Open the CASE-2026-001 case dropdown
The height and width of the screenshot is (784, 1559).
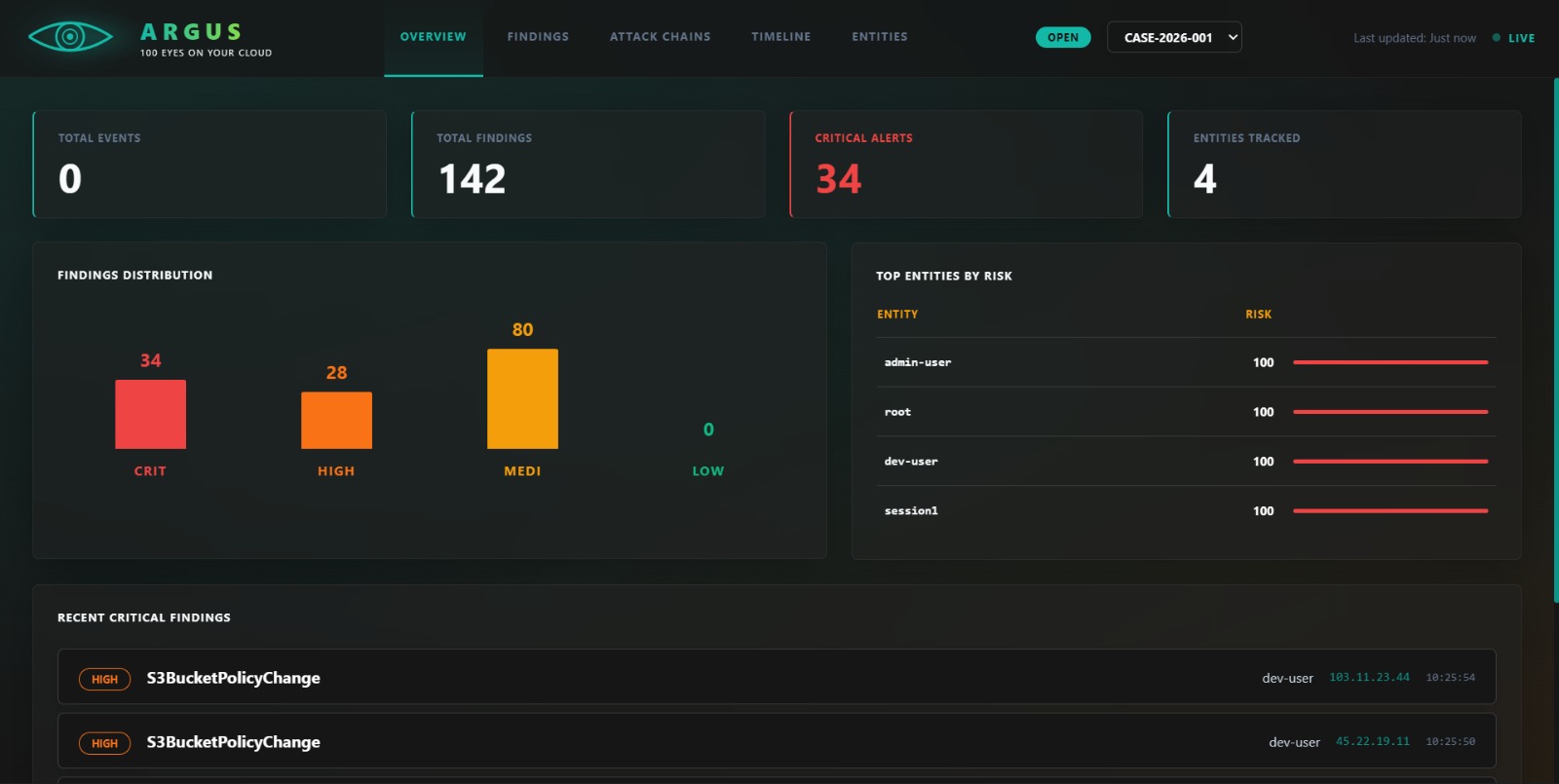pyautogui.click(x=1174, y=37)
